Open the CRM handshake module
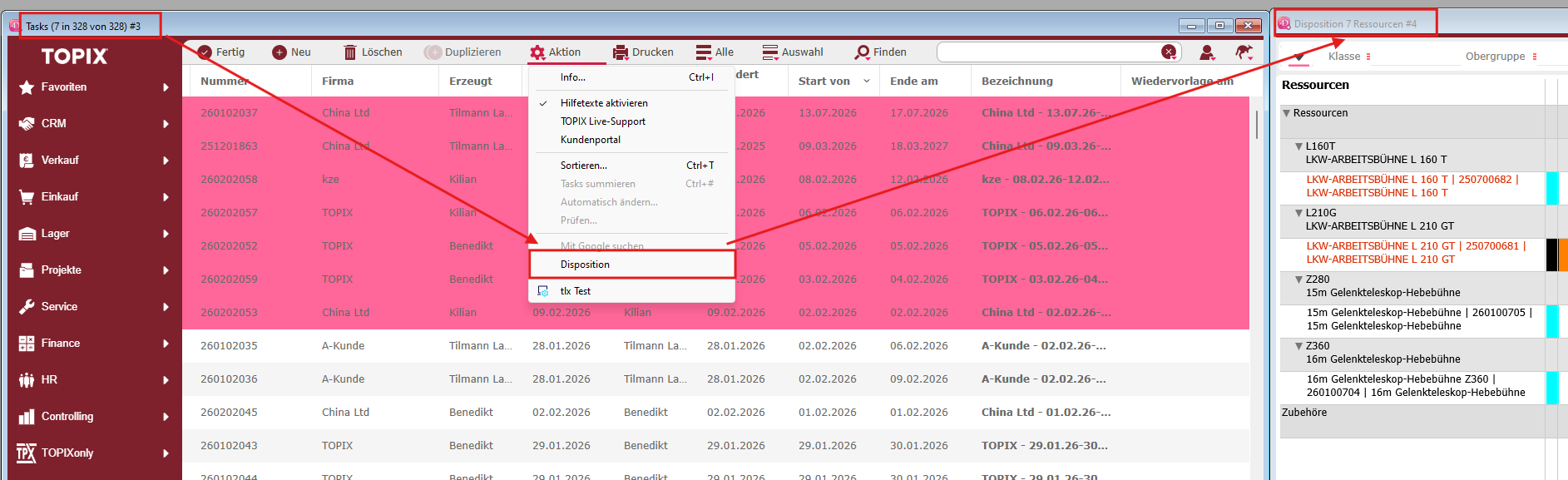The width and height of the screenshot is (1568, 480). tap(27, 124)
